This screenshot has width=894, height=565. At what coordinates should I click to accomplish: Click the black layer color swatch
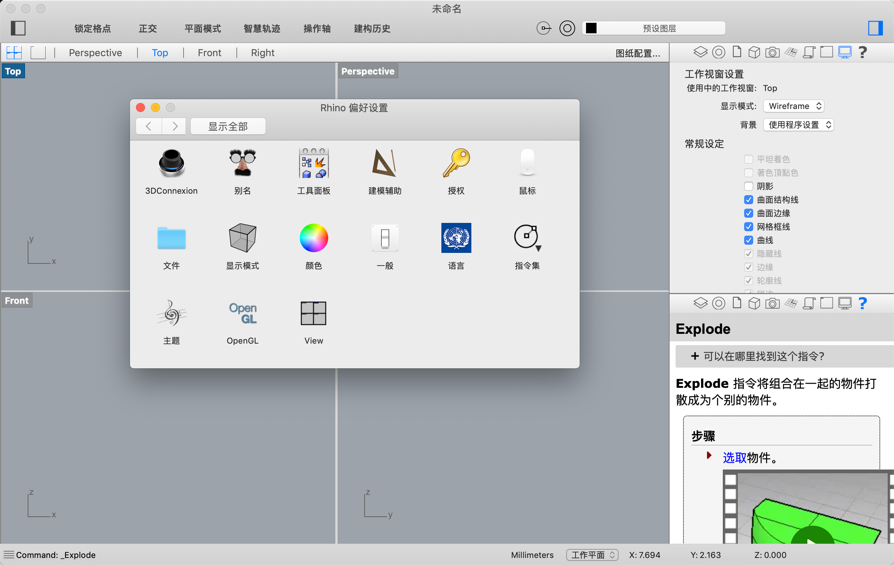tap(591, 28)
